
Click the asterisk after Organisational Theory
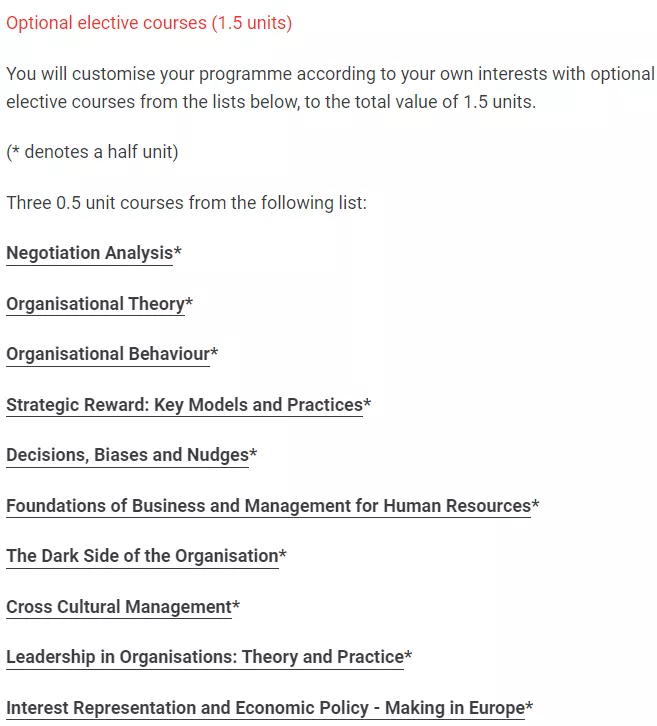(x=189, y=302)
